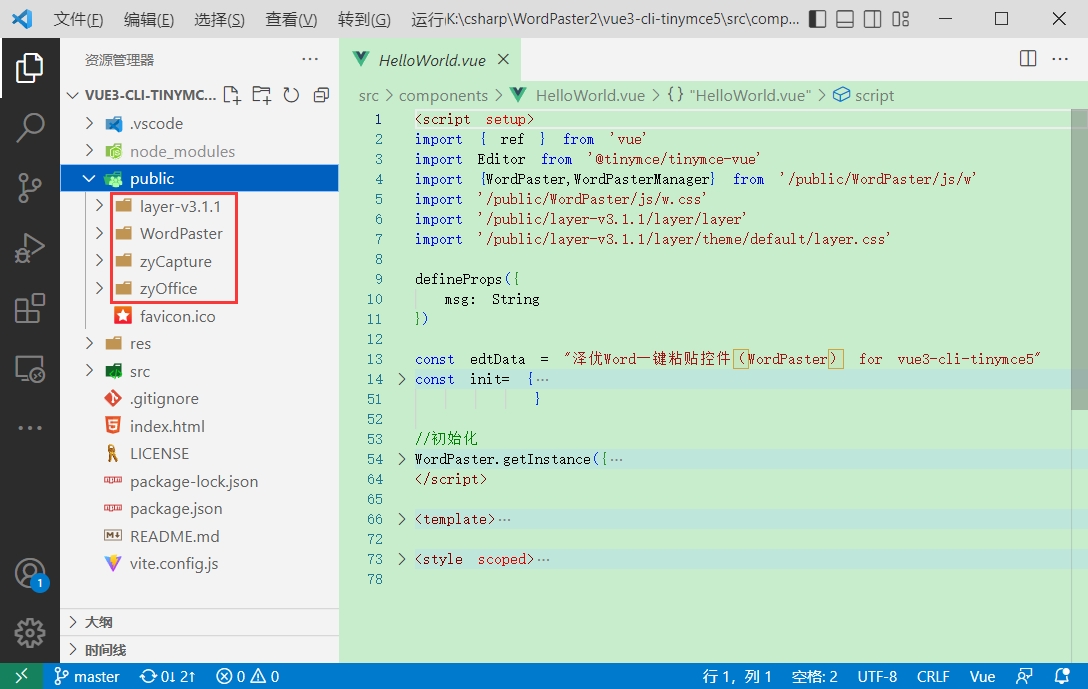Open Remote Explorer in activity bar

[x=30, y=369]
